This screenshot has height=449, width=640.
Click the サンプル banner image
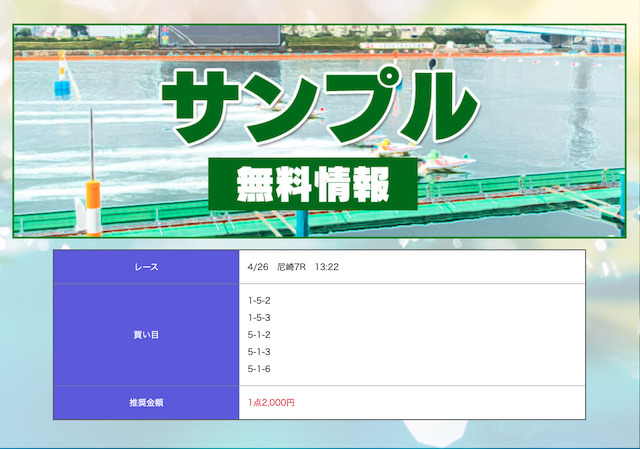click(x=319, y=131)
